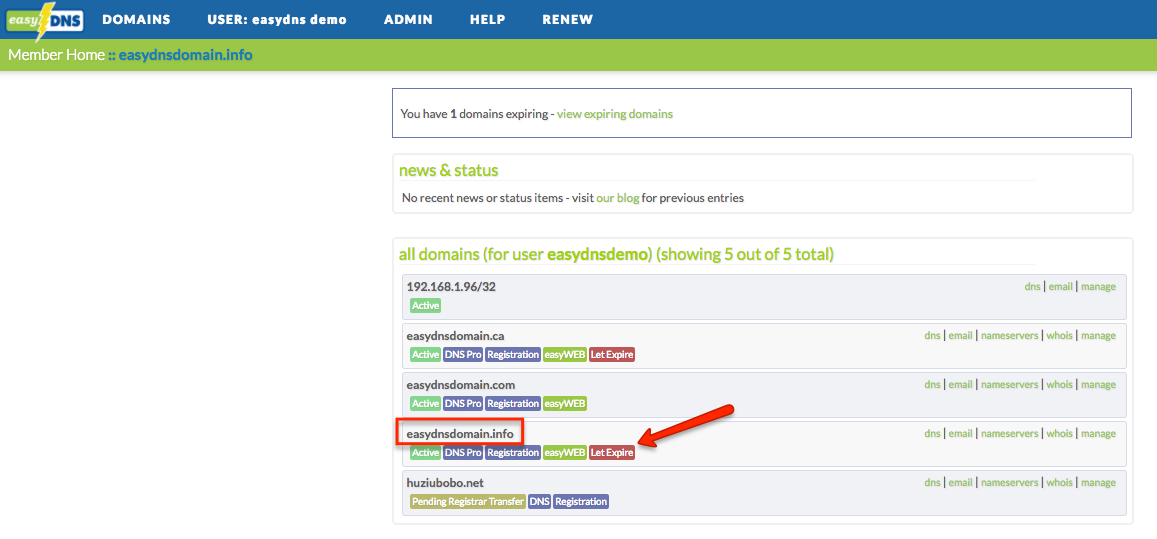This screenshot has width=1157, height=539.
Task: Open domain huziubobo.net
Action: coord(445,483)
